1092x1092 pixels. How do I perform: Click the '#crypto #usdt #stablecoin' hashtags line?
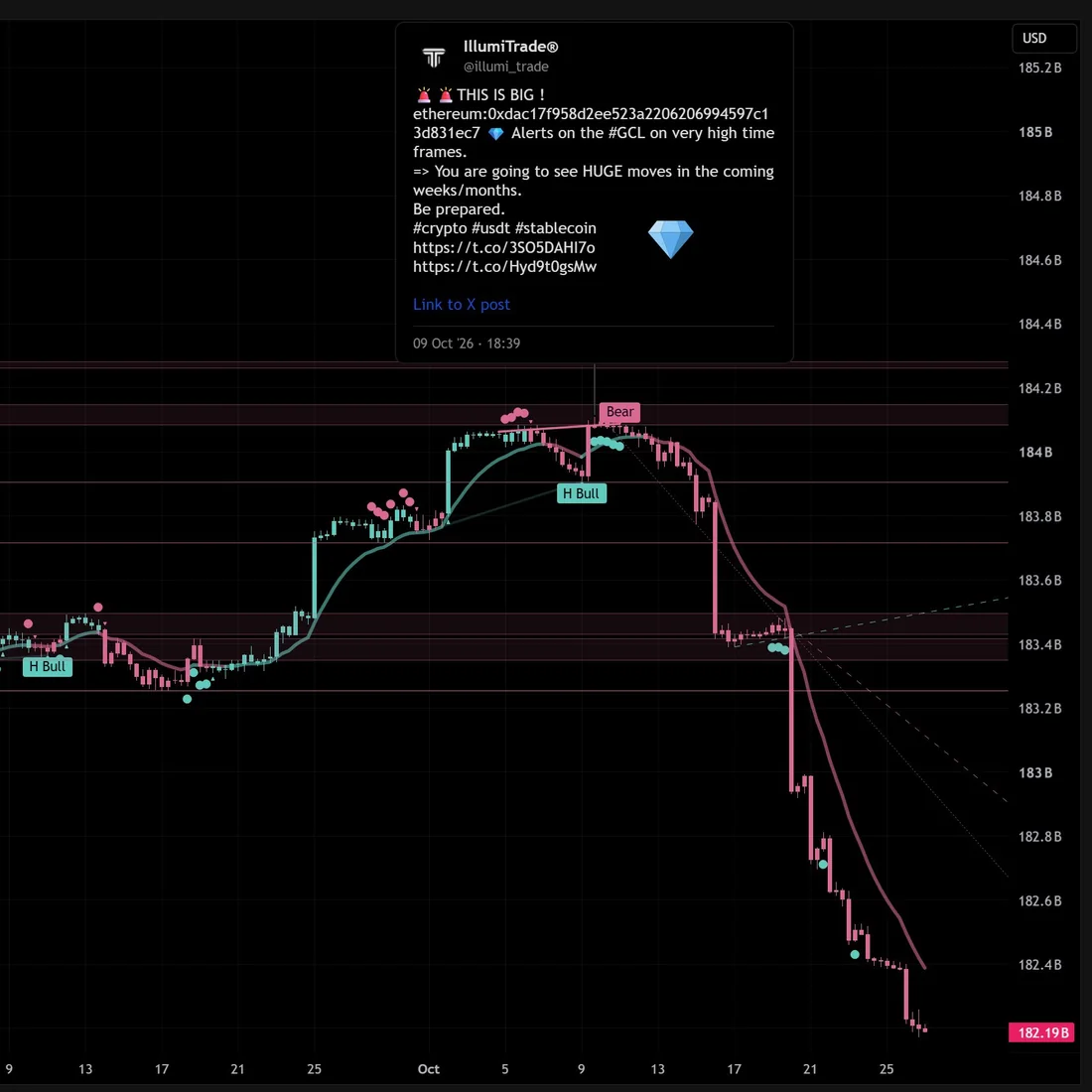click(x=504, y=228)
